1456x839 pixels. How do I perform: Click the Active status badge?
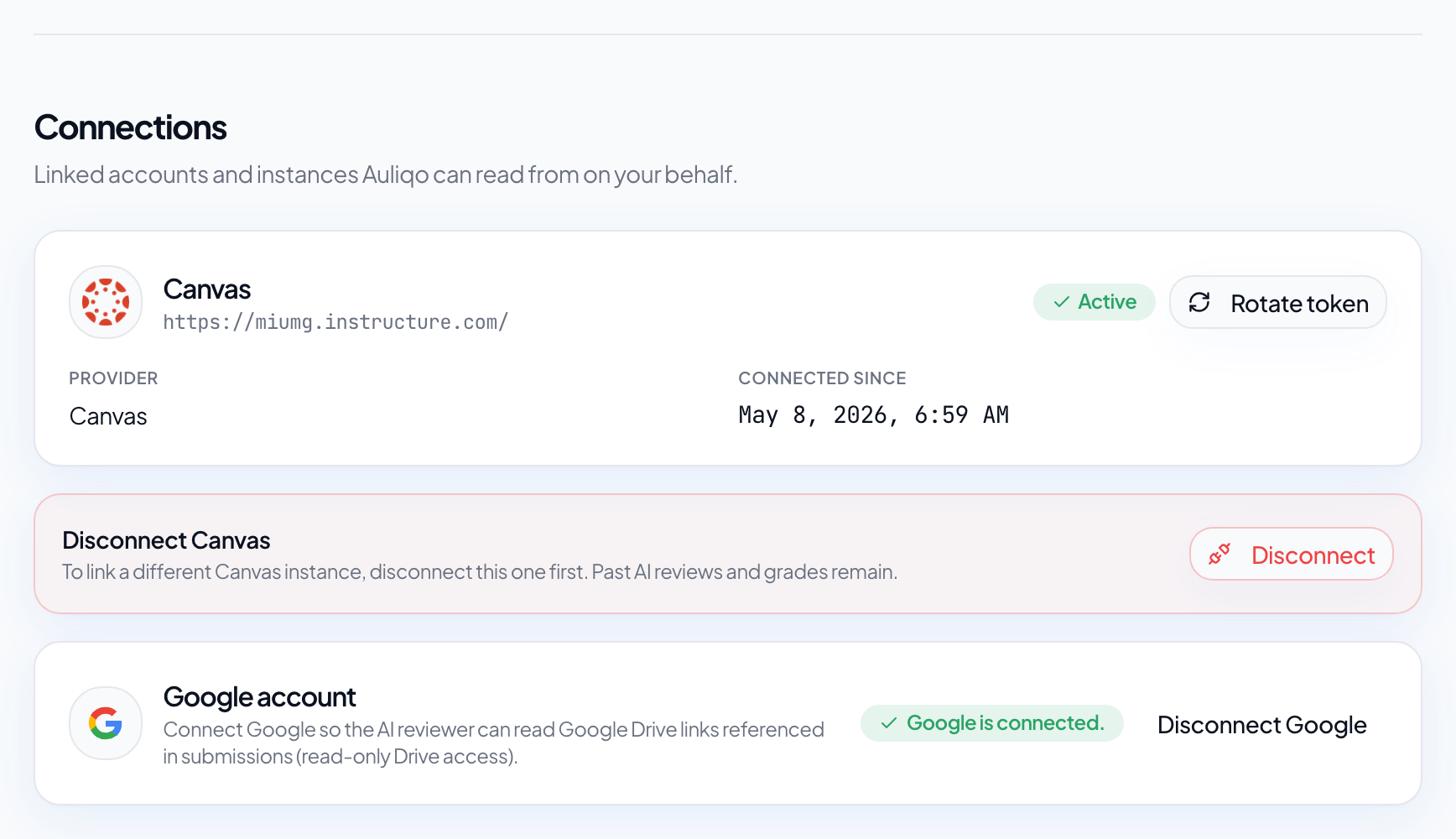point(1094,302)
